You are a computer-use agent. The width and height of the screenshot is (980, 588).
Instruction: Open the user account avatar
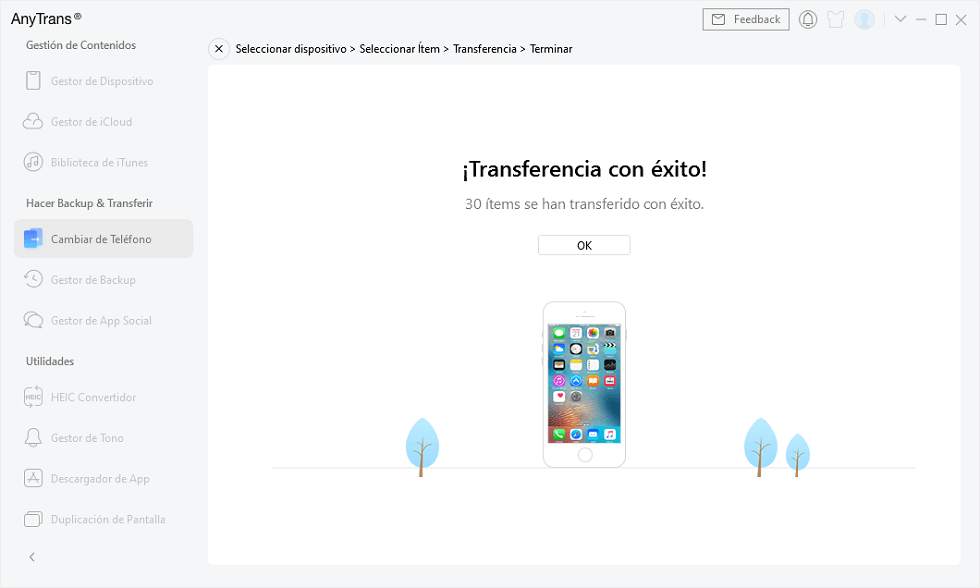(x=864, y=19)
